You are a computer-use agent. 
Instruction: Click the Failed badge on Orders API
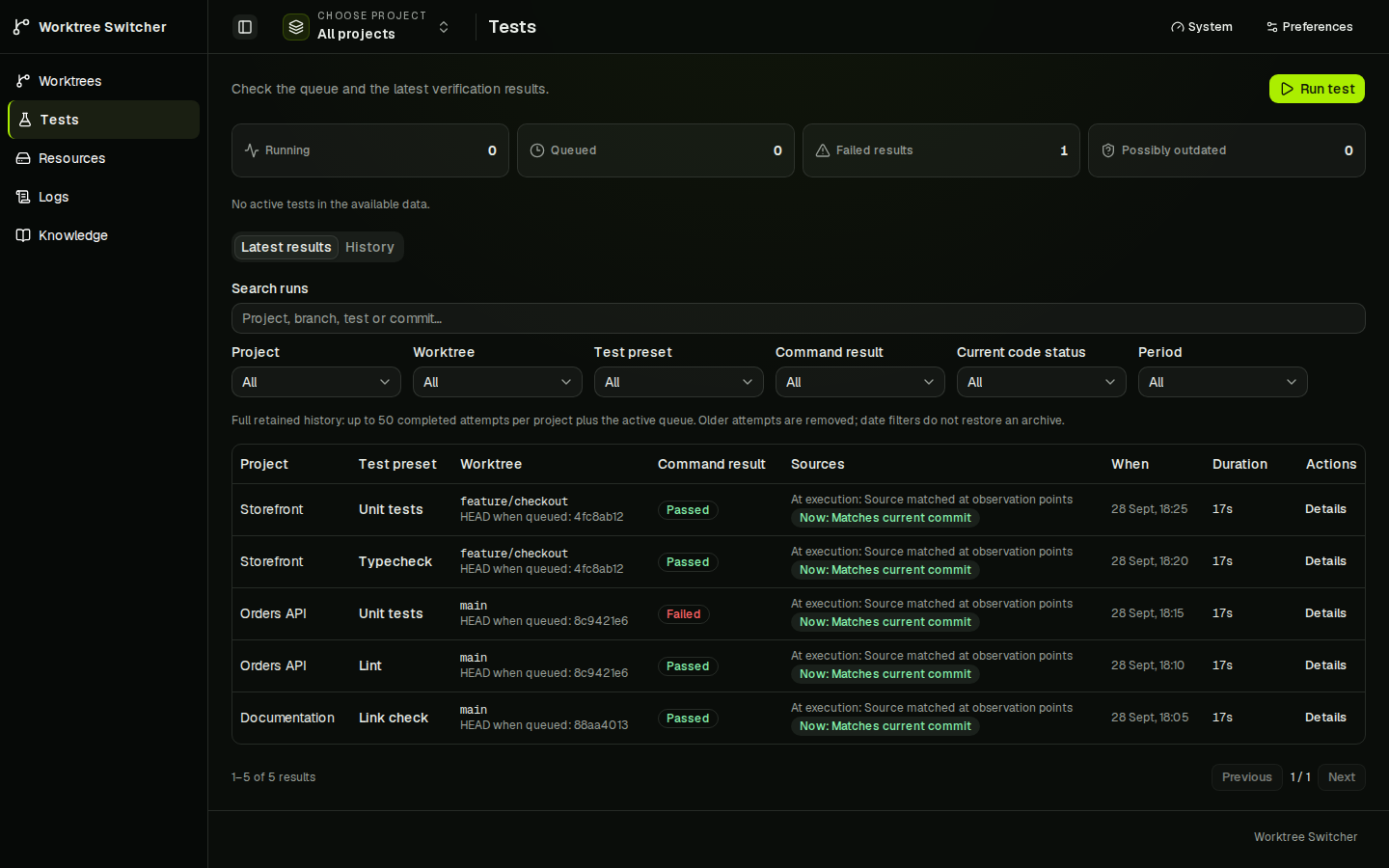point(684,614)
